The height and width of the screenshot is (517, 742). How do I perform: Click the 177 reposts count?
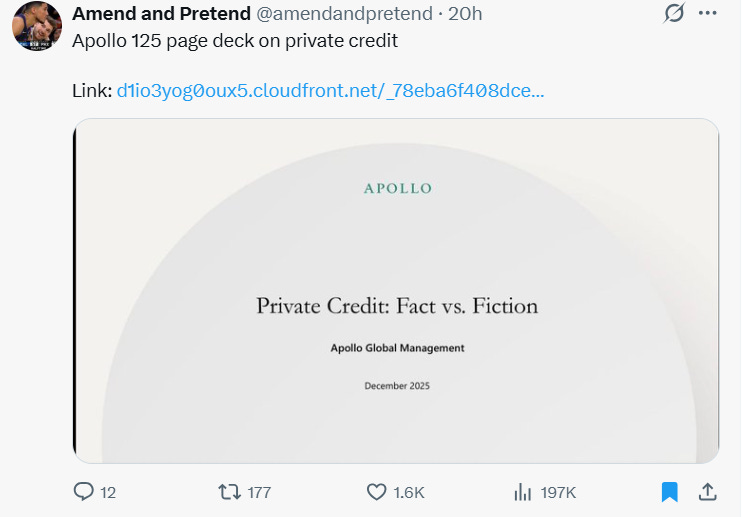(258, 493)
